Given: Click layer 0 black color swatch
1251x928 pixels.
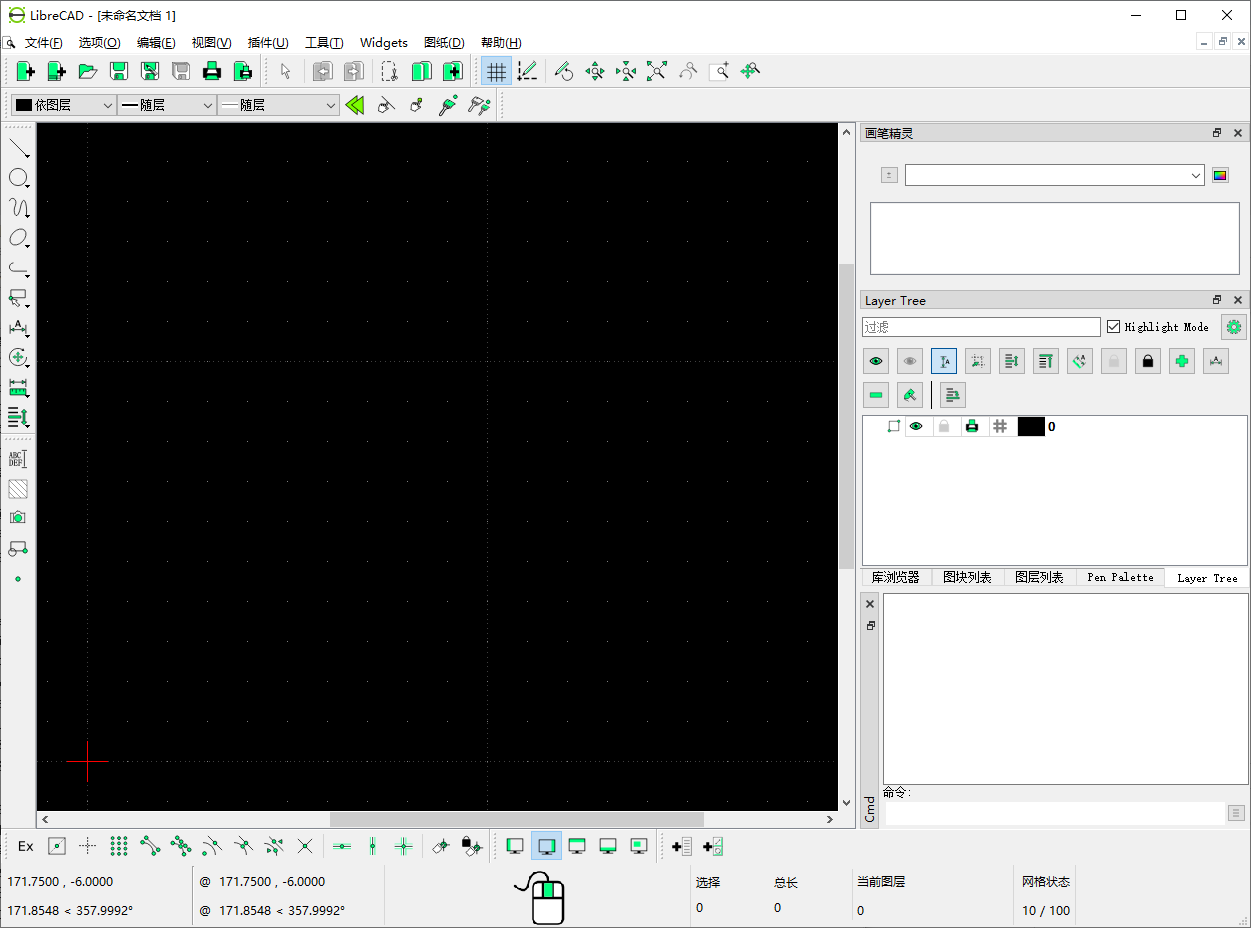Looking at the screenshot, I should point(1031,426).
